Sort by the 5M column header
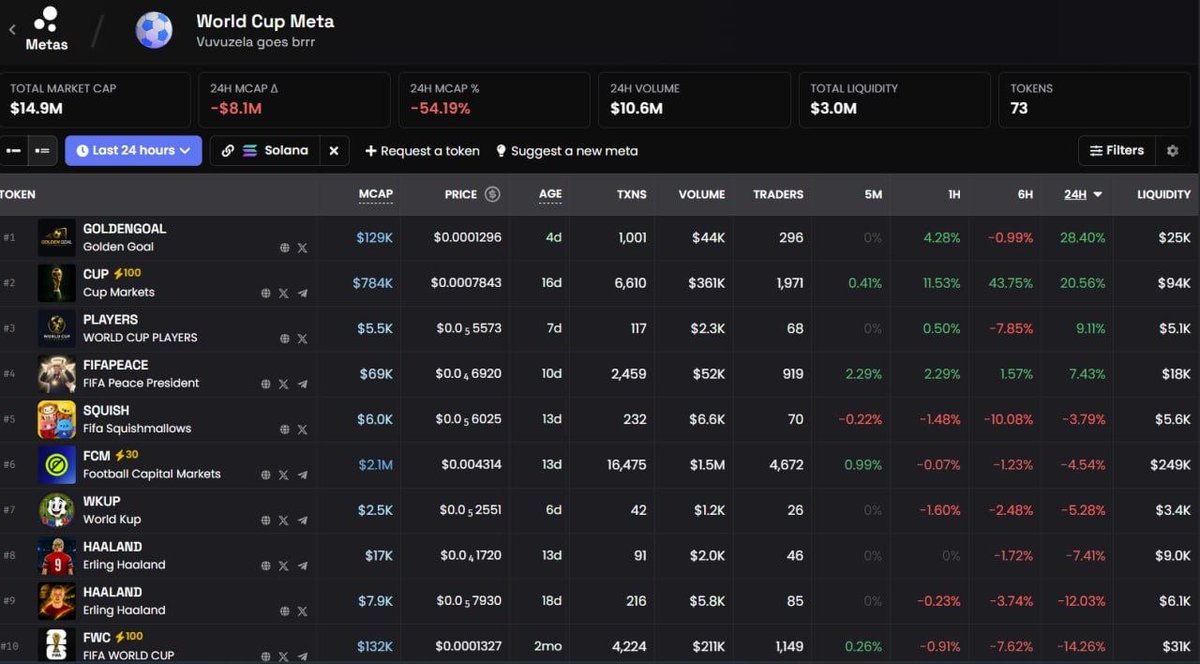Screen dimensions: 1200x664 pyautogui.click(x=873, y=194)
